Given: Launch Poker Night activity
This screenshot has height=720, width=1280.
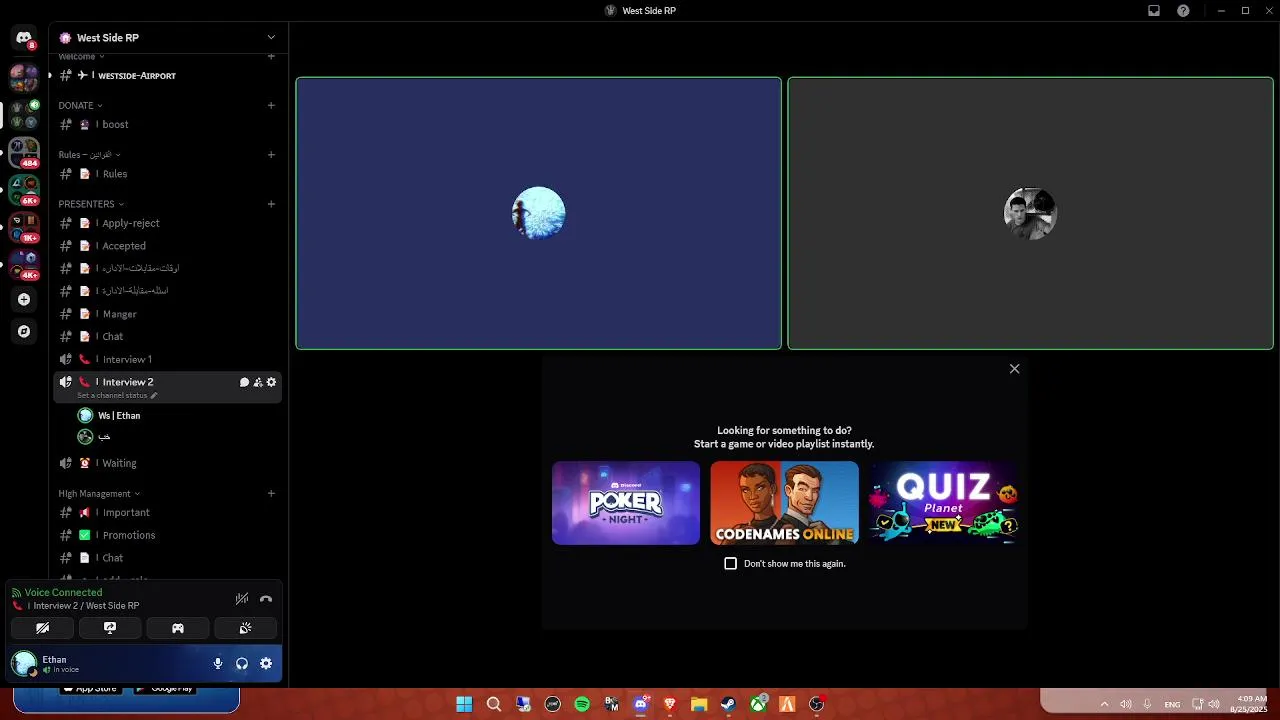Looking at the screenshot, I should pyautogui.click(x=626, y=503).
